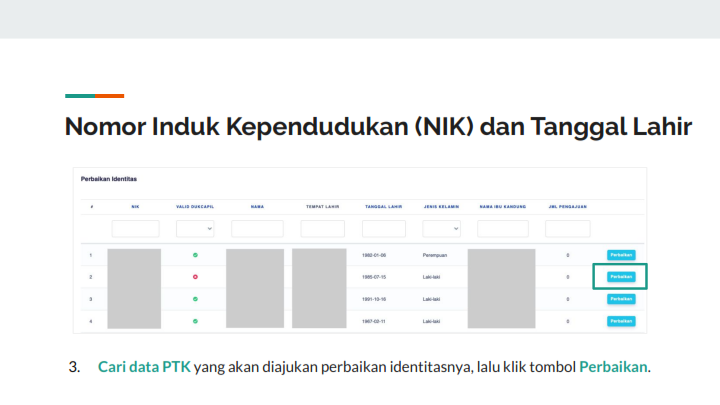Focus the Tempat Lahir filter input field
The image size is (720, 405).
pyautogui.click(x=323, y=229)
